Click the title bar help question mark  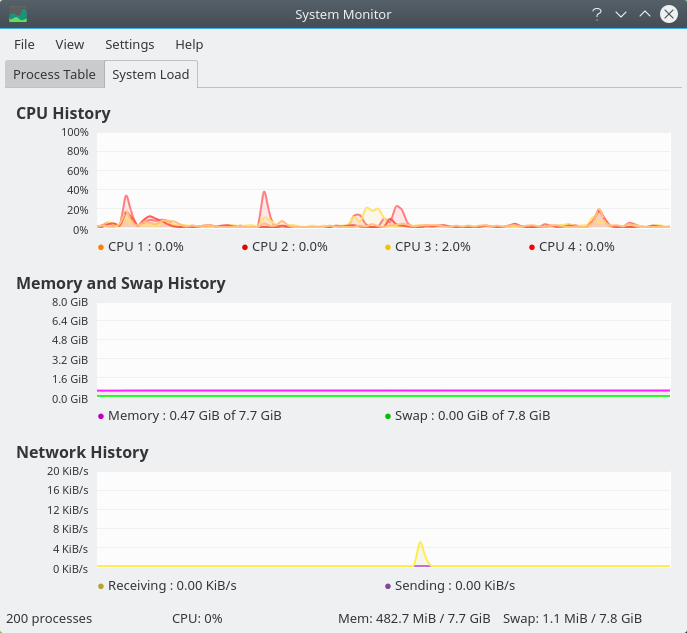(x=597, y=14)
